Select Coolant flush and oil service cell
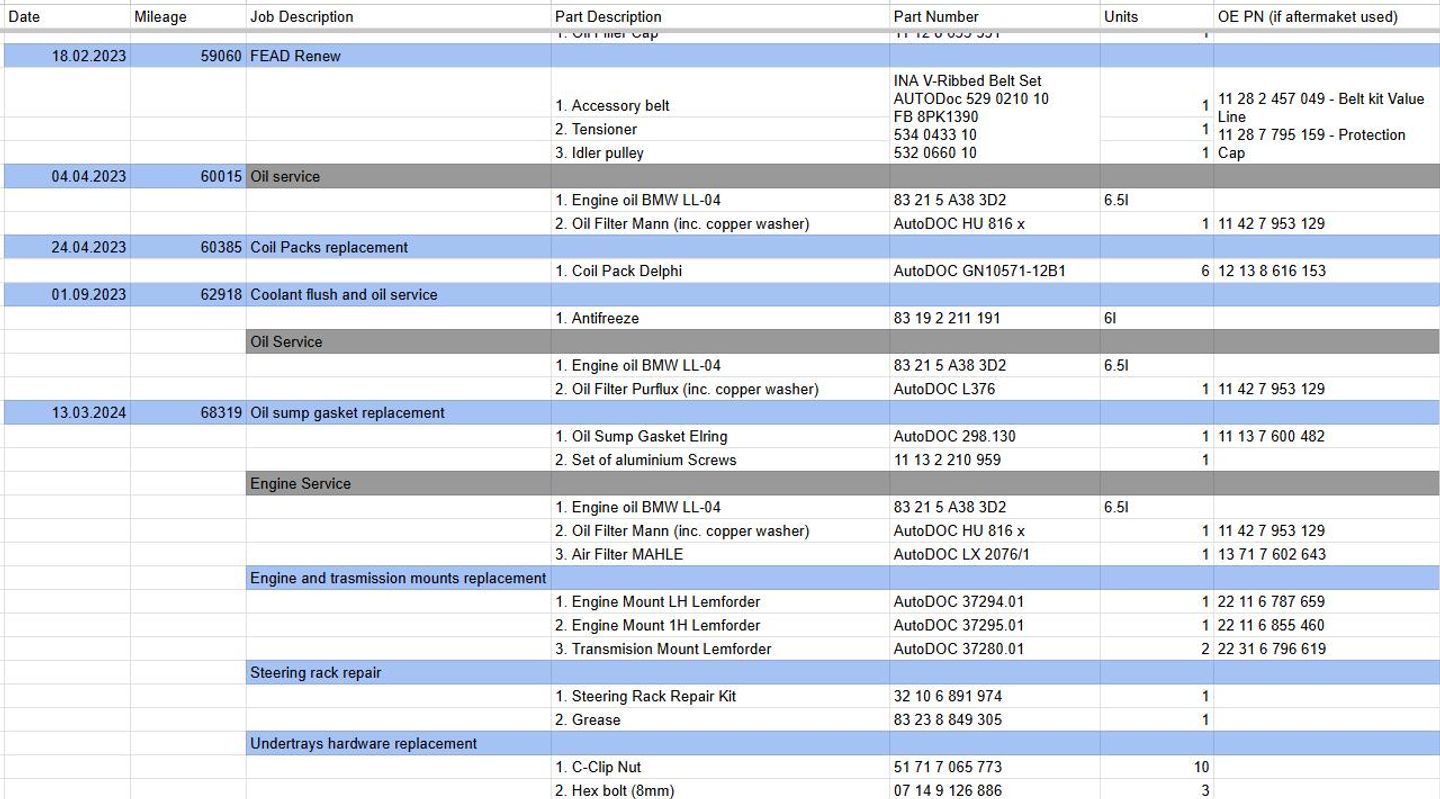The width and height of the screenshot is (1440, 799). [x=343, y=295]
